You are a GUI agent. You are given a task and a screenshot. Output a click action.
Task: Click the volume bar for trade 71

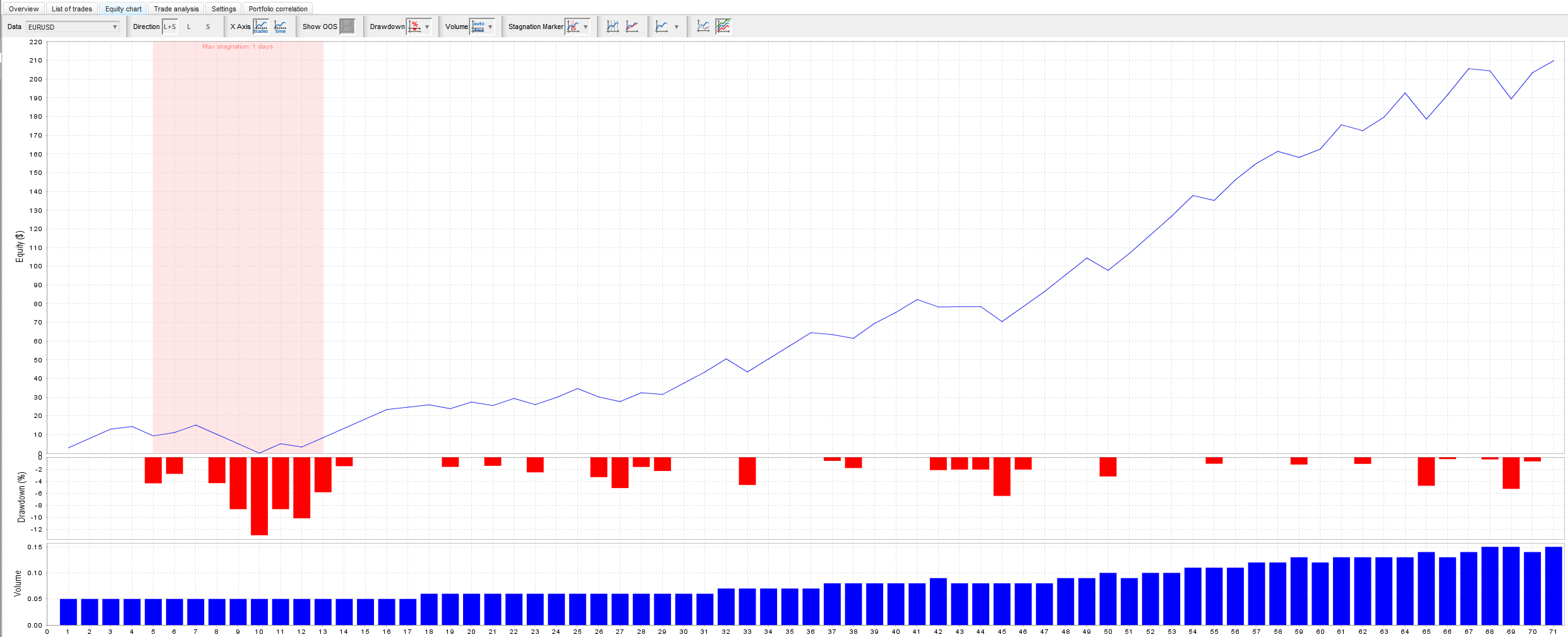1553,586
